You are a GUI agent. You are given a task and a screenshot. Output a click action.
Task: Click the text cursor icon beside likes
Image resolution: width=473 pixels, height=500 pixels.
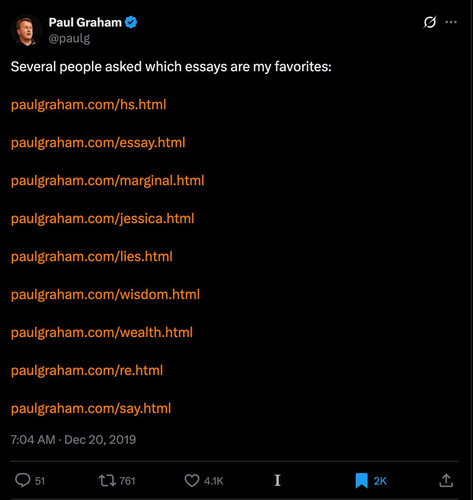pos(277,480)
